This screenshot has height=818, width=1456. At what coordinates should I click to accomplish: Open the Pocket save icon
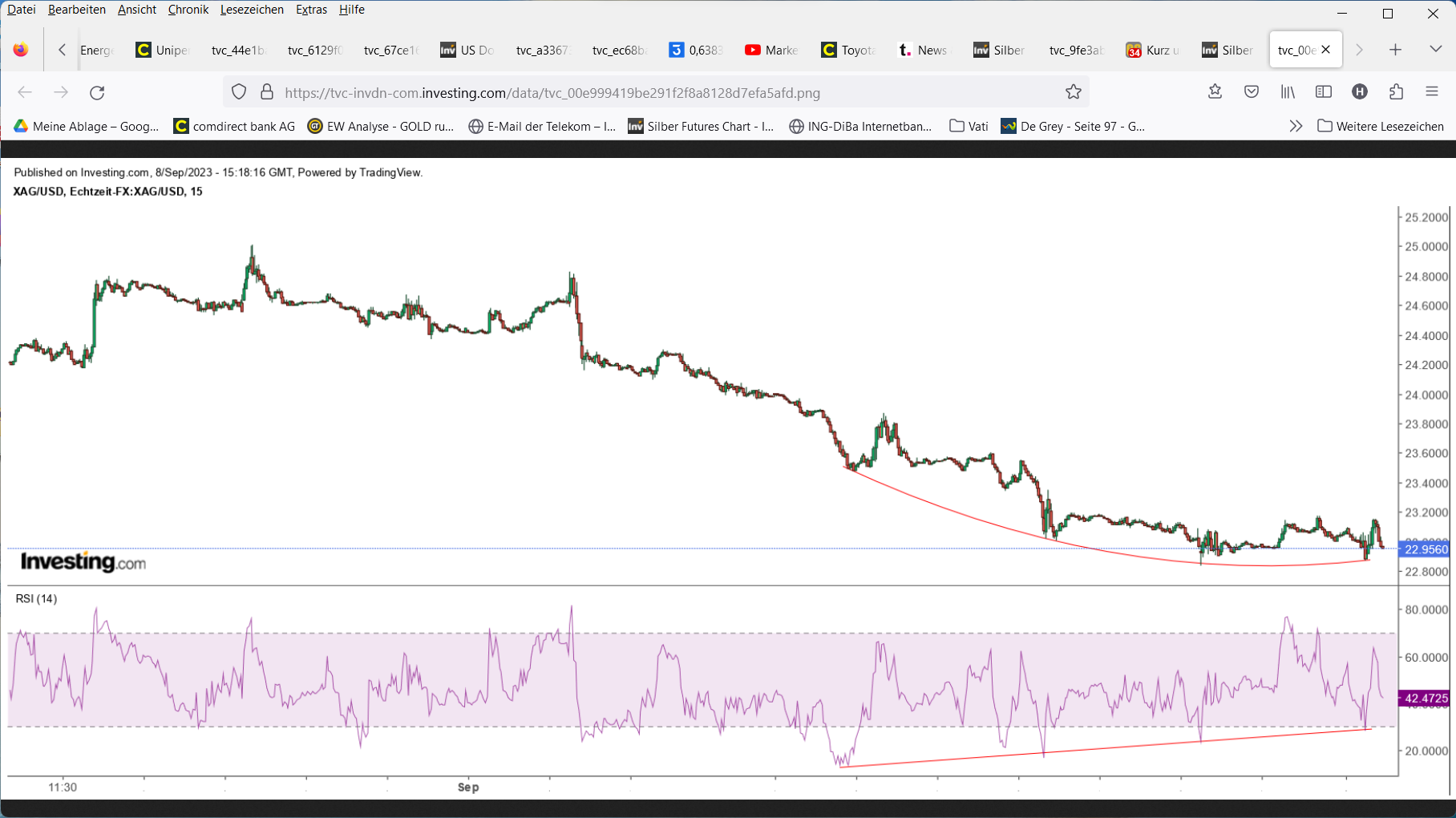1251,92
